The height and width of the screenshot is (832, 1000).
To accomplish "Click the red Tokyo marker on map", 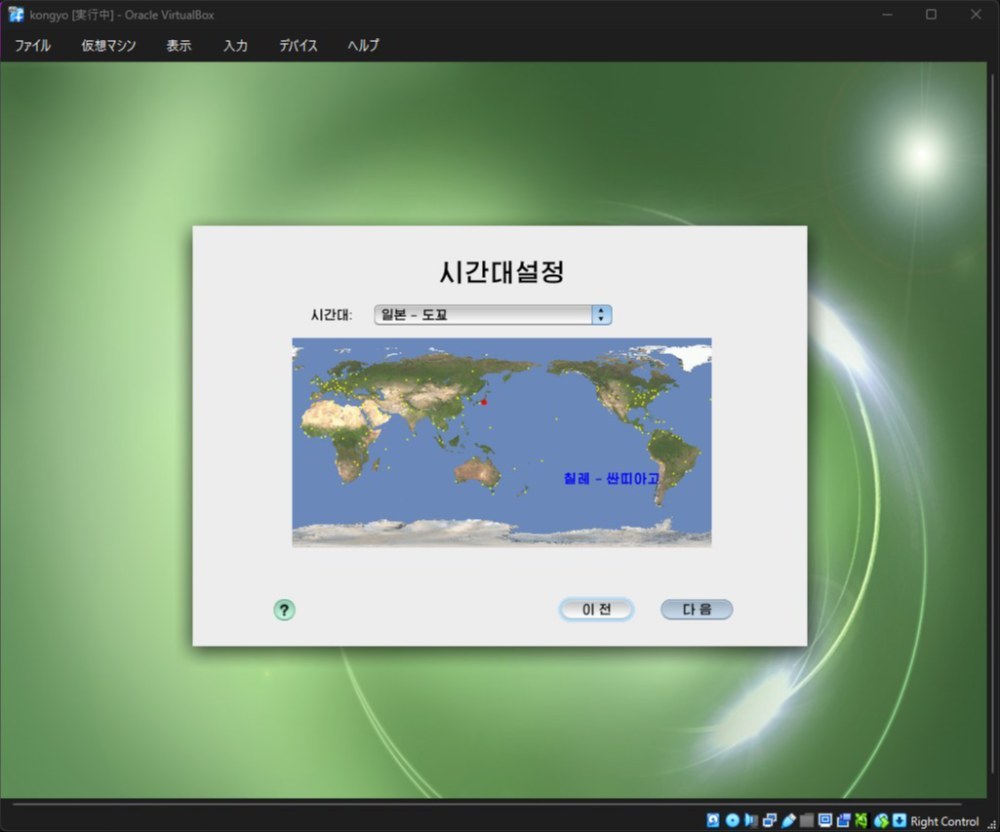I will click(484, 402).
